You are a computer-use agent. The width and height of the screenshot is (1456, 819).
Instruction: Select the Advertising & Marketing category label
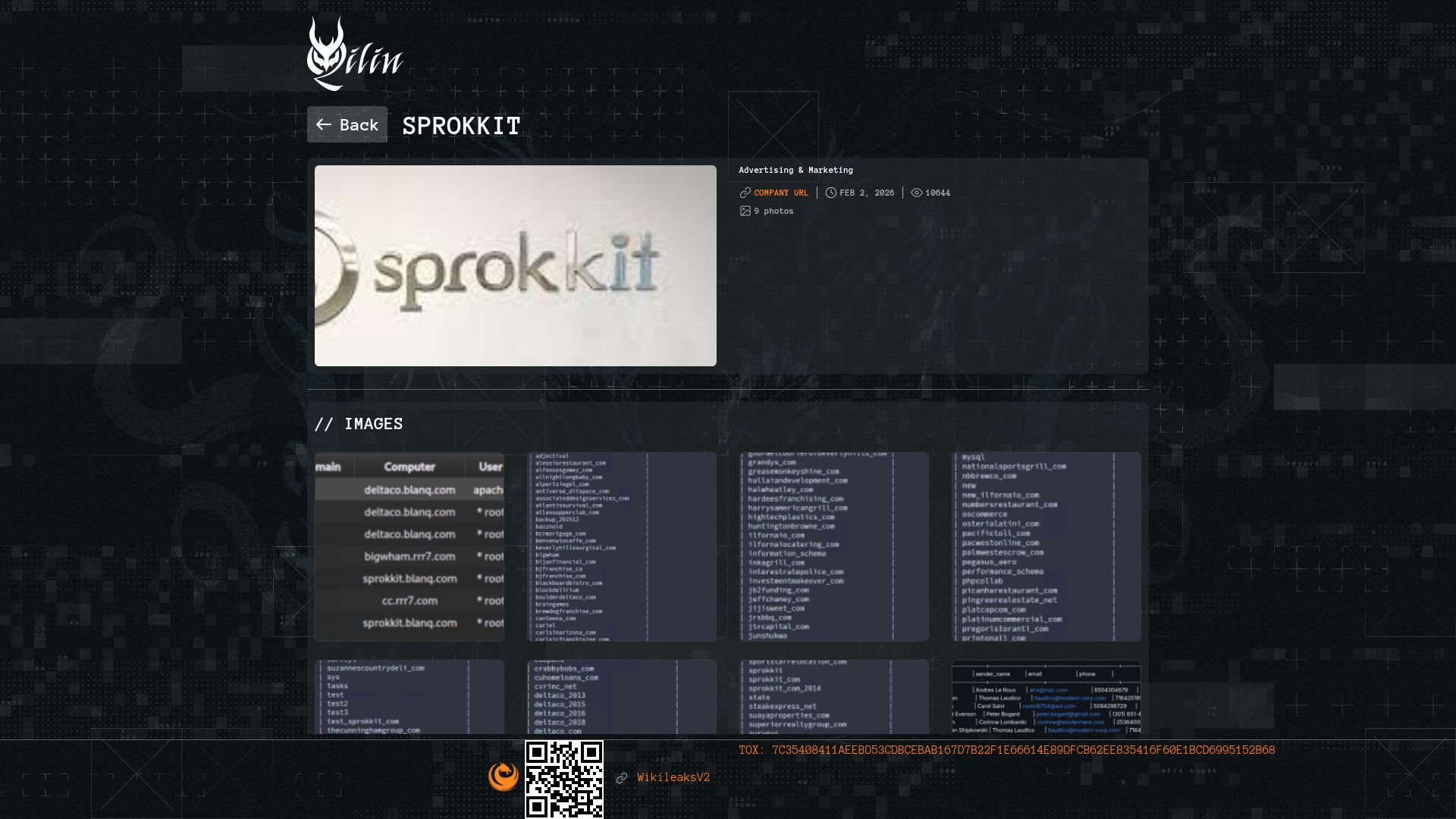coord(795,171)
